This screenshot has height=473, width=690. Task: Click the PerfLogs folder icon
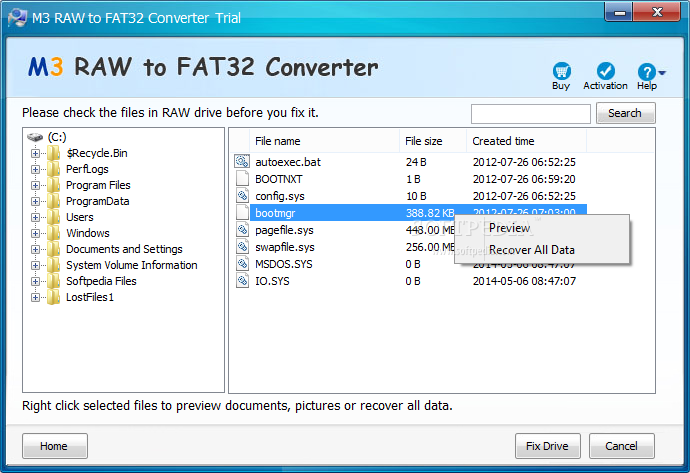[x=54, y=169]
